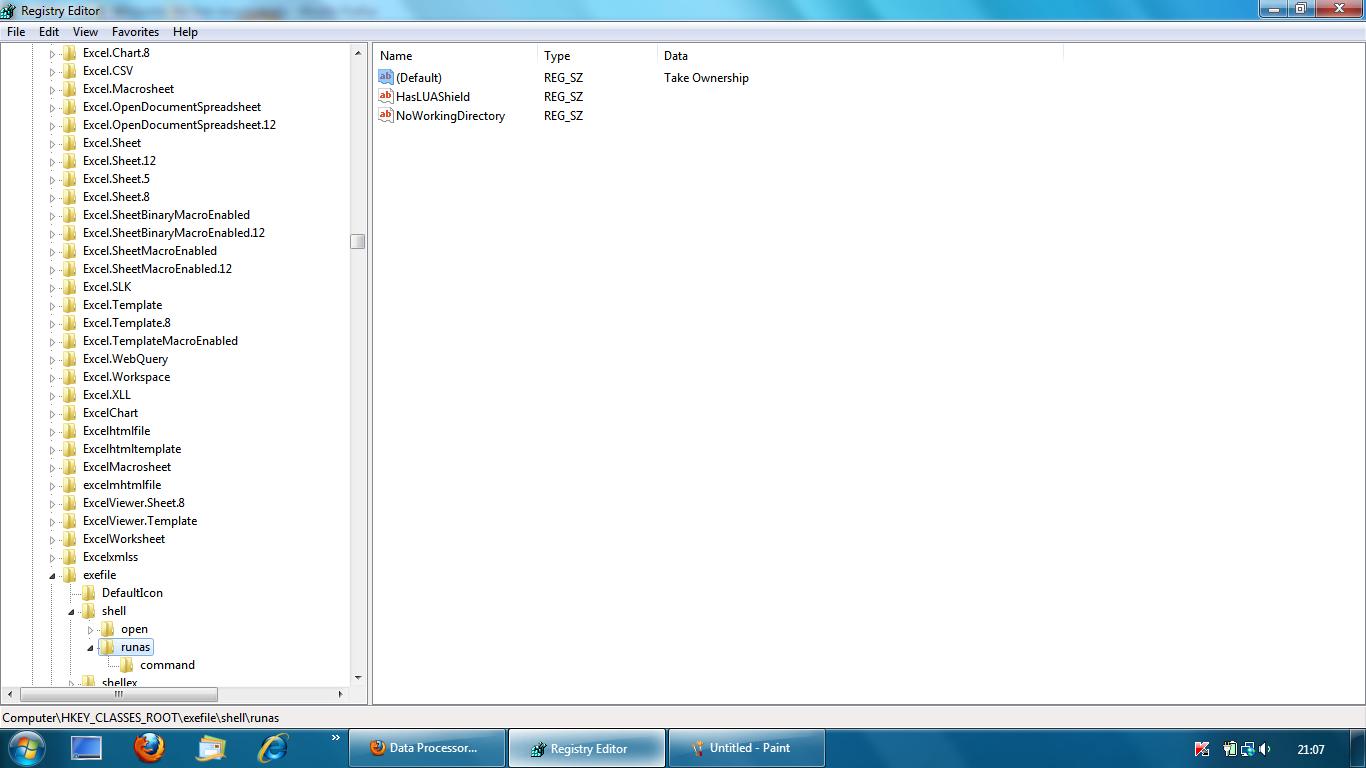The image size is (1366, 768).
Task: Click the HasLUAShield string value icon
Action: pyautogui.click(x=386, y=96)
